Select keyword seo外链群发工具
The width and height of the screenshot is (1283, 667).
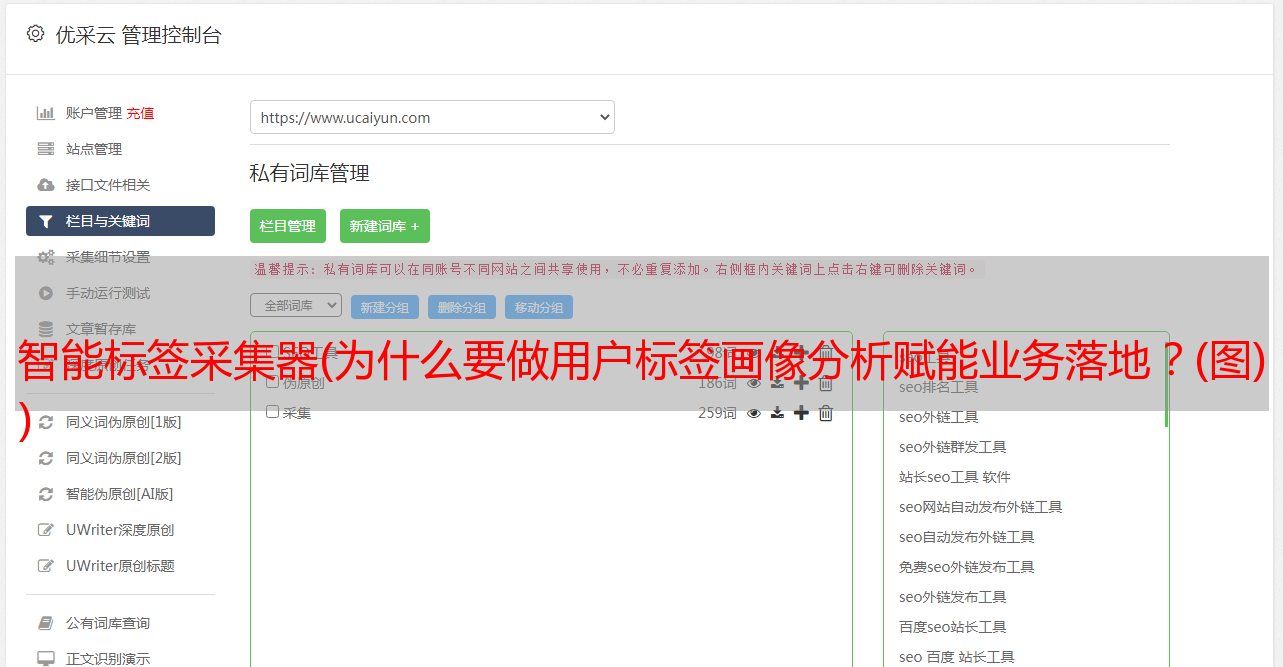(952, 447)
